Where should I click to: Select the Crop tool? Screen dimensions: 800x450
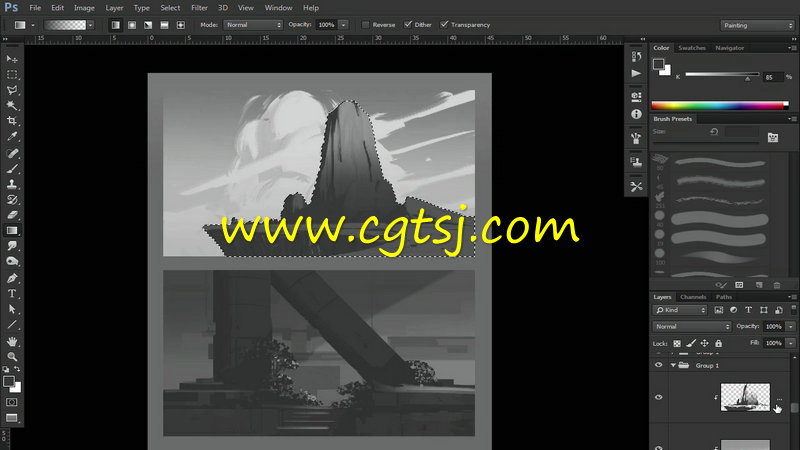pos(12,121)
